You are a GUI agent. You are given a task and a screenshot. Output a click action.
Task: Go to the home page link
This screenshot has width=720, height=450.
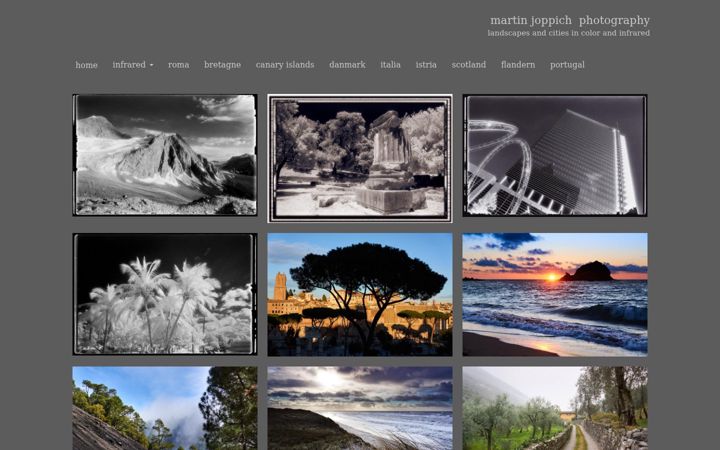point(86,65)
